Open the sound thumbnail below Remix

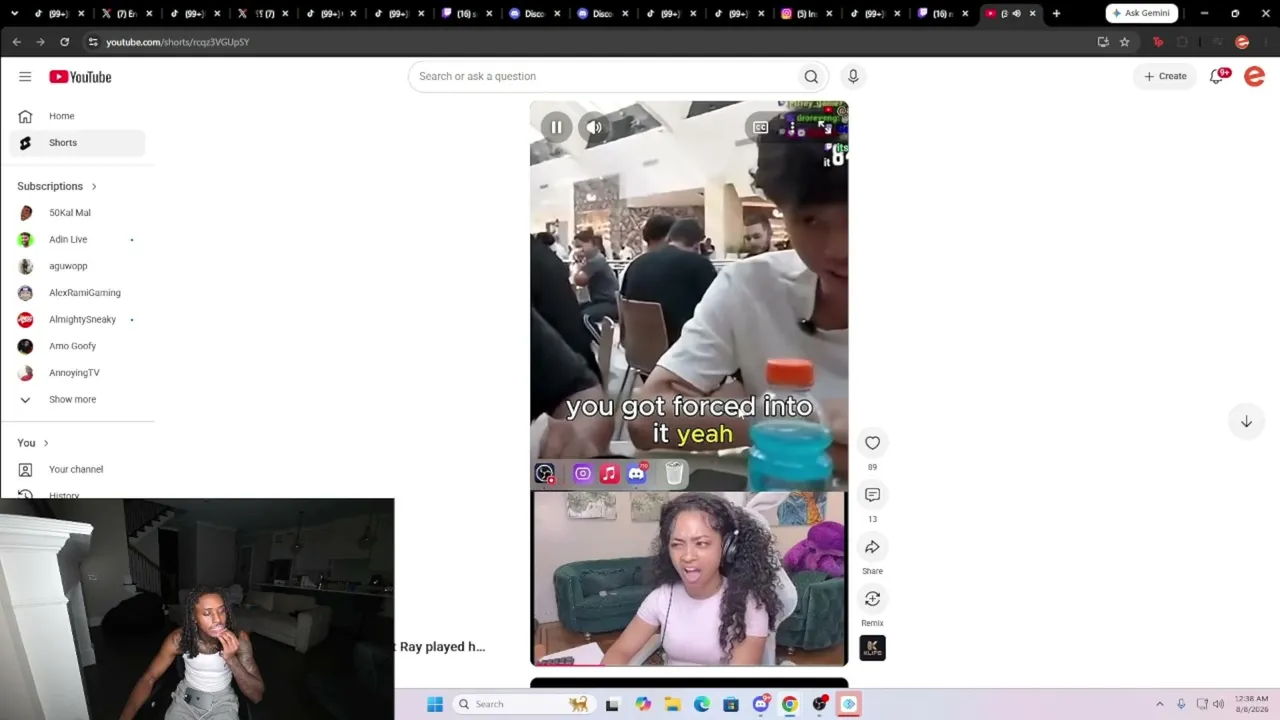872,648
